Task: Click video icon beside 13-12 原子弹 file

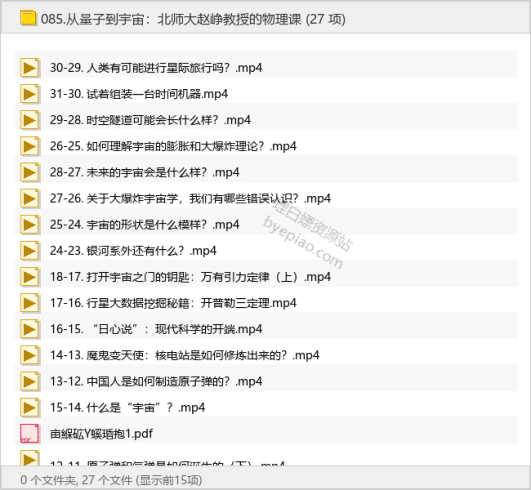Action: click(29, 381)
